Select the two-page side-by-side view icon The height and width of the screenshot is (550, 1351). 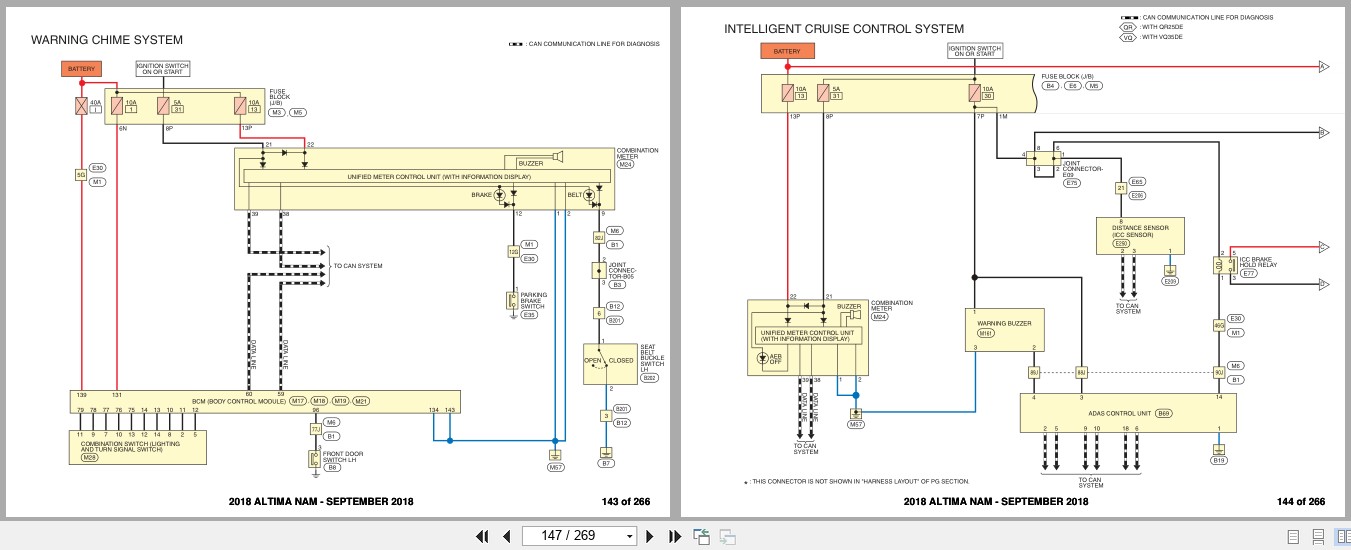(1342, 536)
